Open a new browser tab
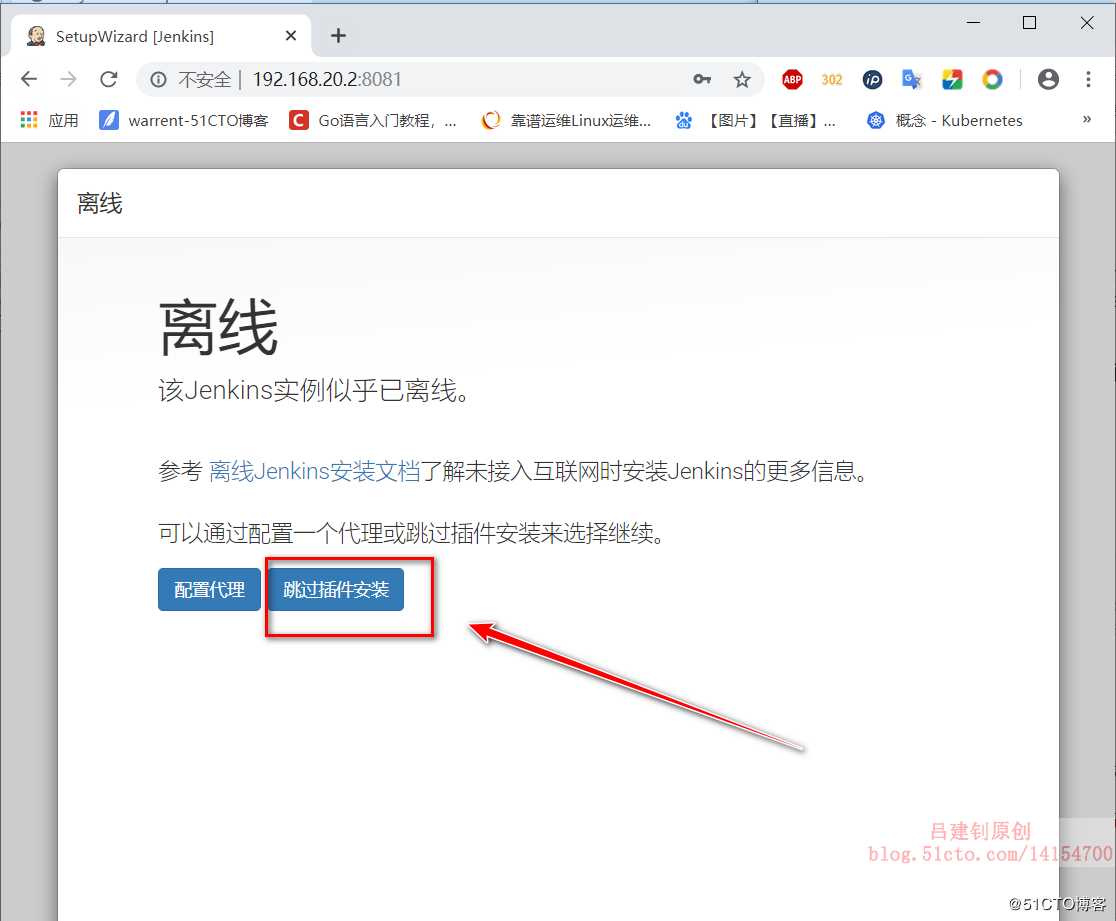This screenshot has height=921, width=1116. pyautogui.click(x=339, y=36)
